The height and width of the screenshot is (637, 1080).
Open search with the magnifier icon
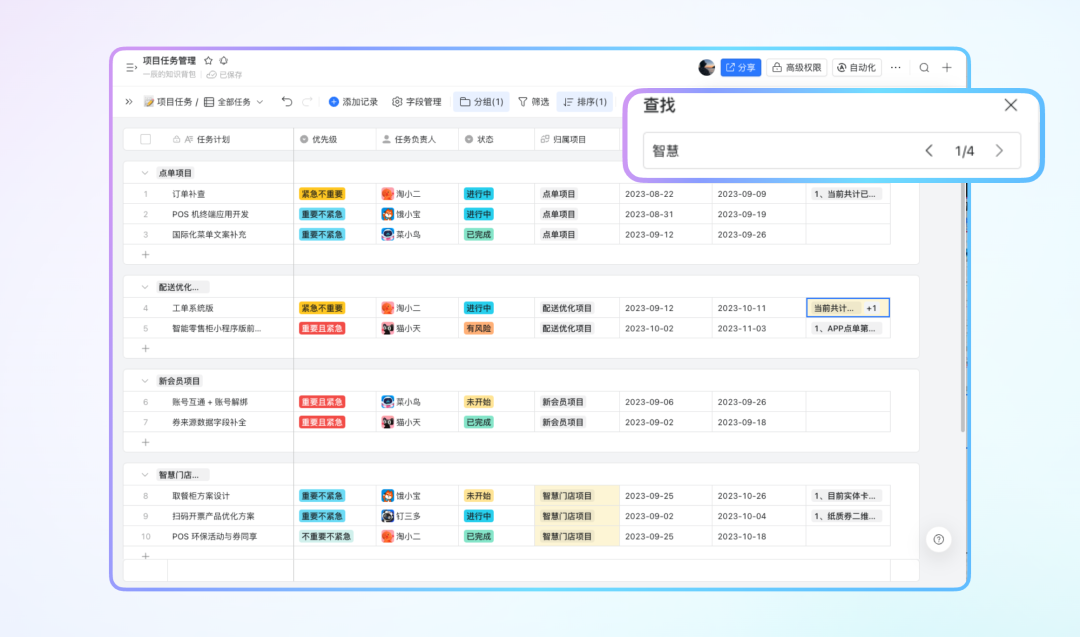(x=924, y=68)
